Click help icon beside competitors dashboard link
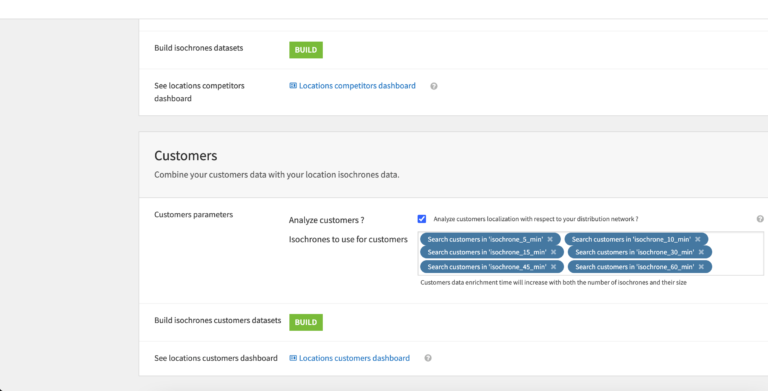This screenshot has height=391, width=768. (433, 86)
